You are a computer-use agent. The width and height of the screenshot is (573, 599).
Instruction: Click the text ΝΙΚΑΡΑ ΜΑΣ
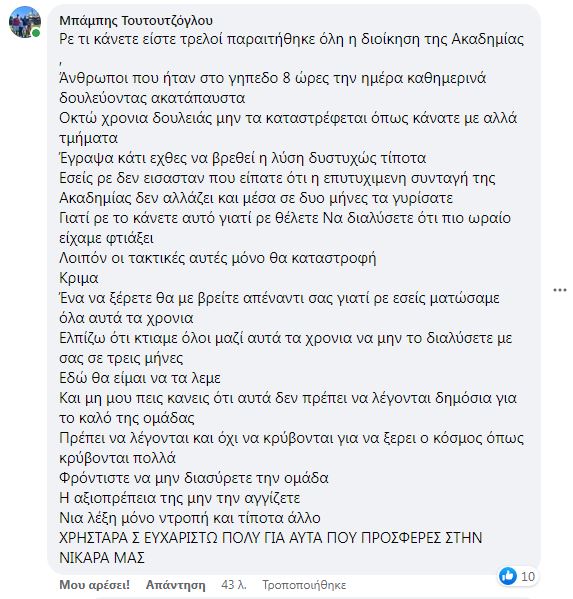point(102,558)
